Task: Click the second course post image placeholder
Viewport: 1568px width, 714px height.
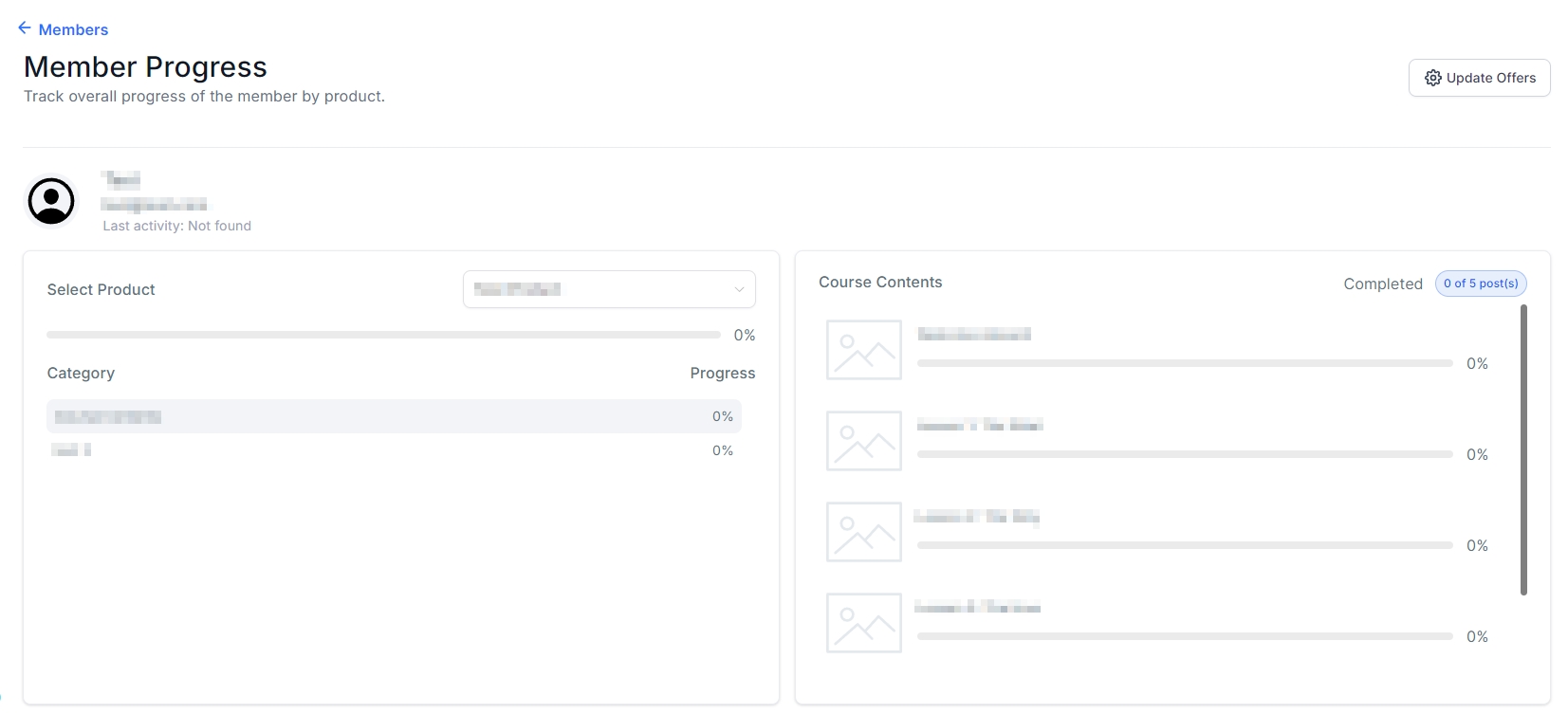Action: click(863, 441)
